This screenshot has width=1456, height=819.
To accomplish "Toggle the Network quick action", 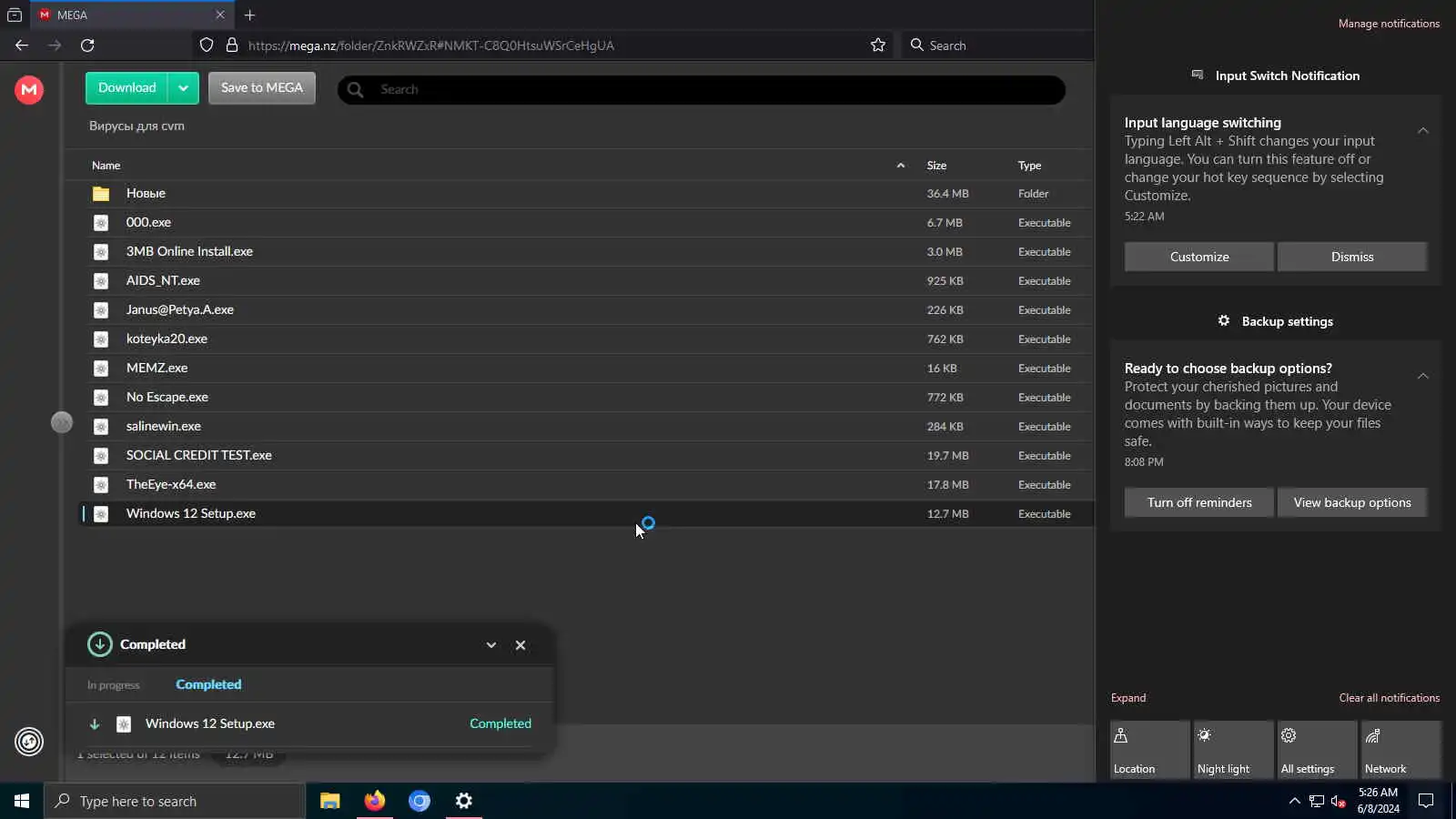I will (x=1400, y=750).
